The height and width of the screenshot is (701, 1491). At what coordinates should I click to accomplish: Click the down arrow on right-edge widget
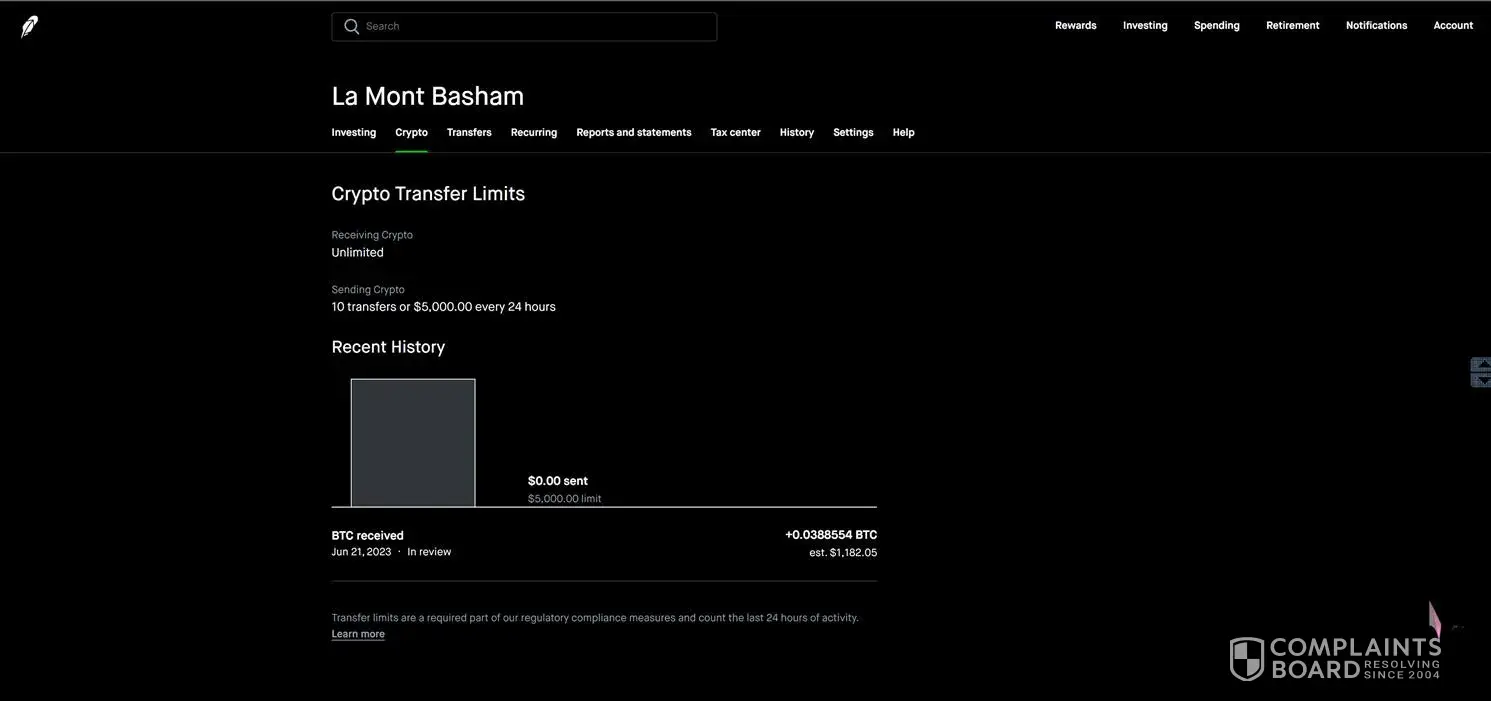(x=1481, y=379)
